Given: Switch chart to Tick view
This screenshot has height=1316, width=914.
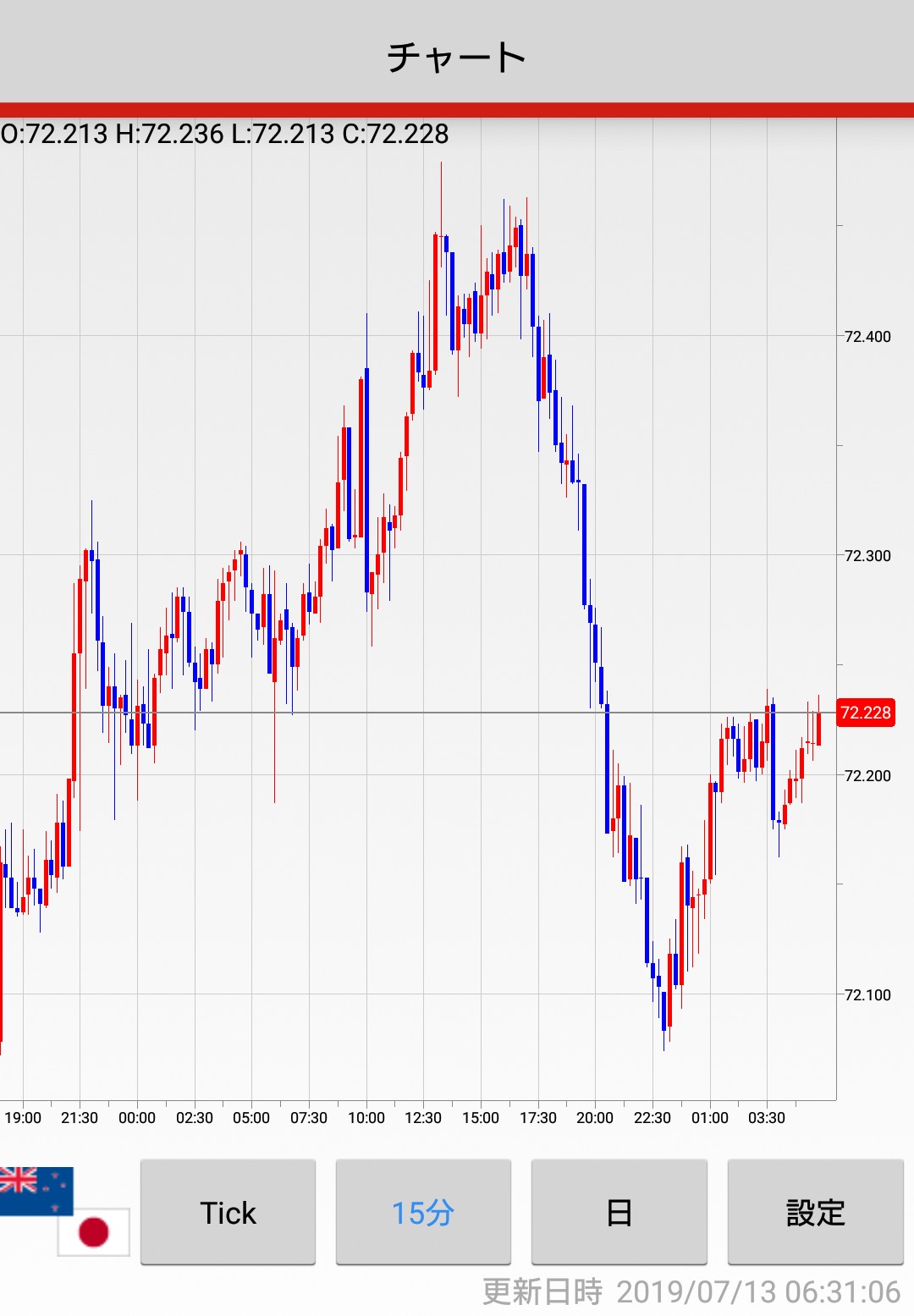Looking at the screenshot, I should (228, 1212).
